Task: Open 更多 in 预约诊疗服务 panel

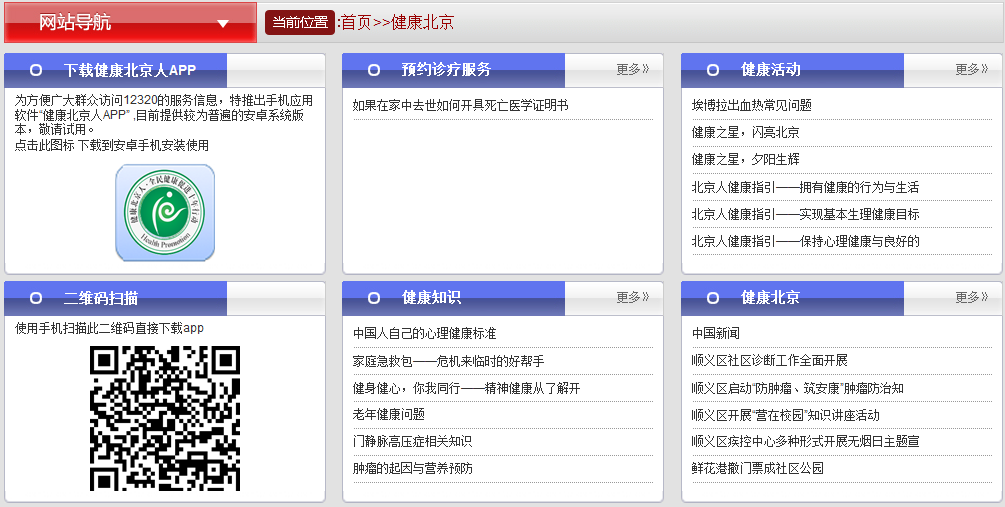Action: (633, 69)
